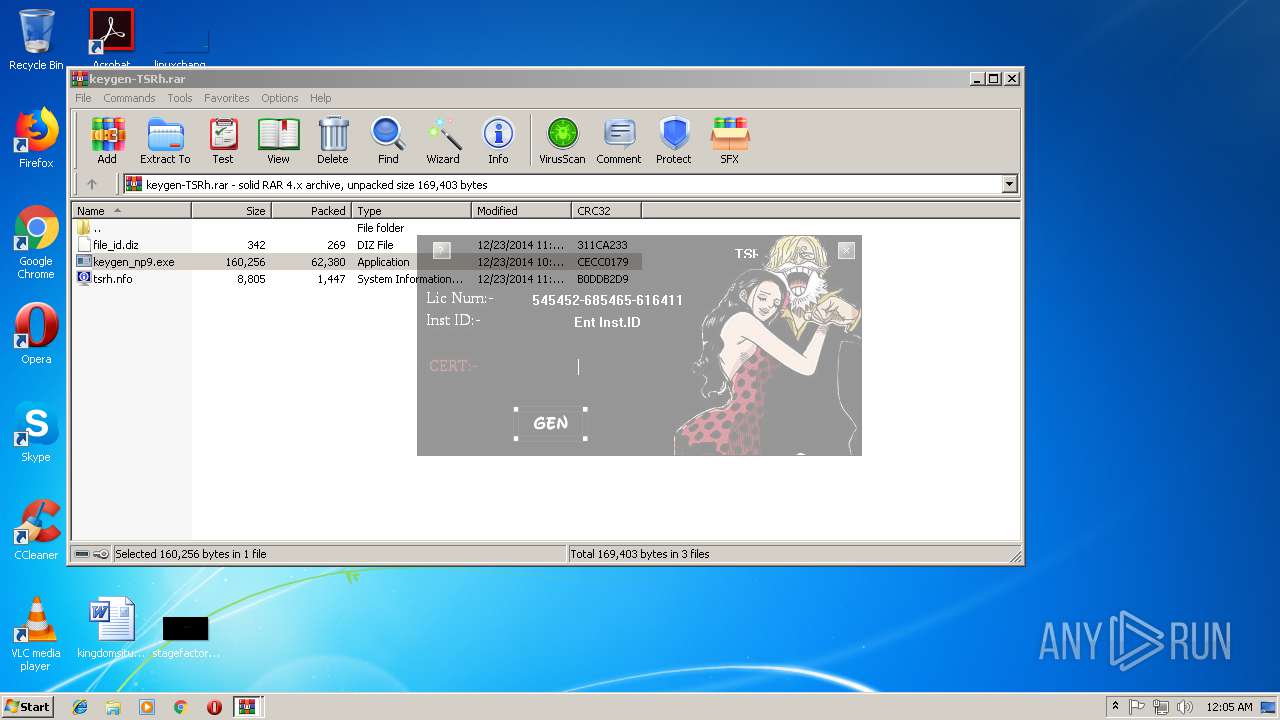Open Windows Media Player taskbar icon

click(x=147, y=707)
